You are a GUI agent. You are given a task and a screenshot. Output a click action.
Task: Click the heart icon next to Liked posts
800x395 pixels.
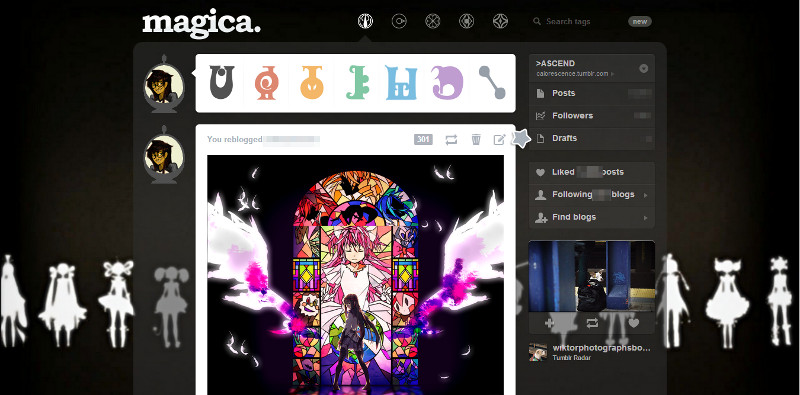(x=540, y=172)
